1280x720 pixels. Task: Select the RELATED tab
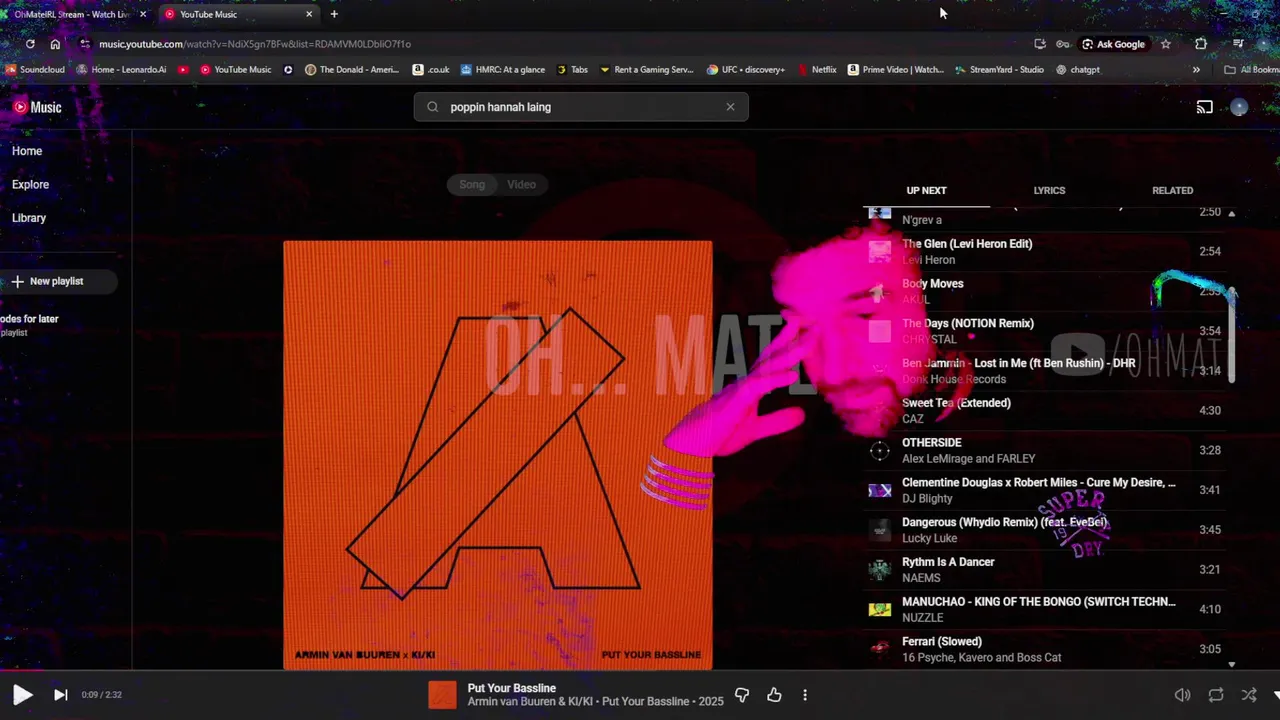tap(1172, 190)
